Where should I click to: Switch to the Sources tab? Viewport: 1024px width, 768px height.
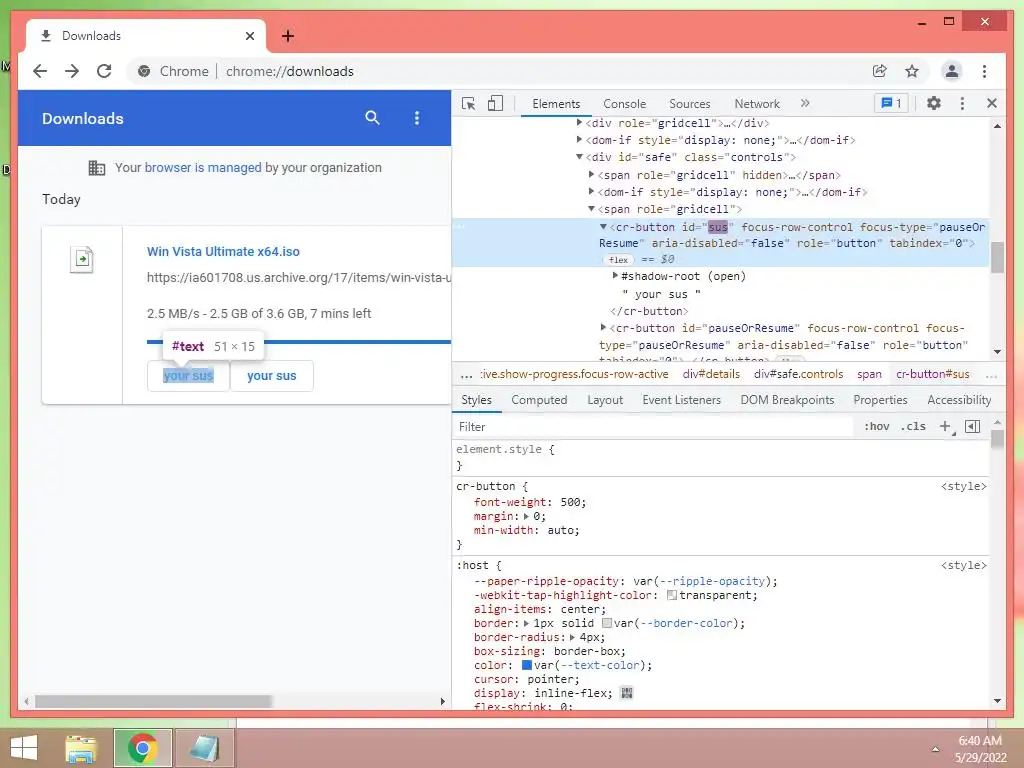(x=690, y=104)
